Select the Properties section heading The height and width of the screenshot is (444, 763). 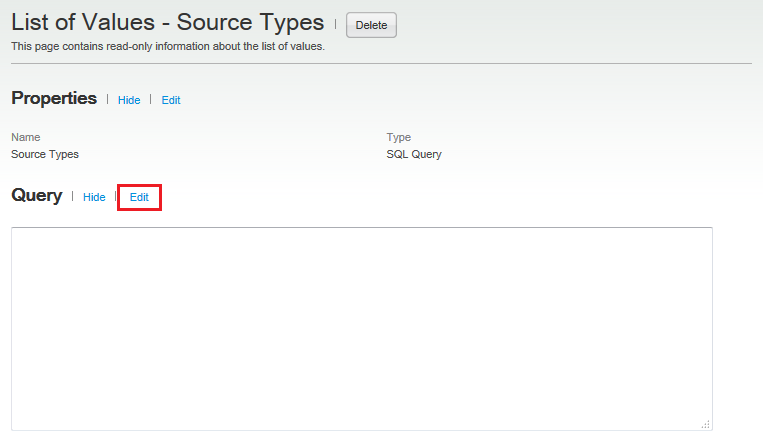point(54,98)
